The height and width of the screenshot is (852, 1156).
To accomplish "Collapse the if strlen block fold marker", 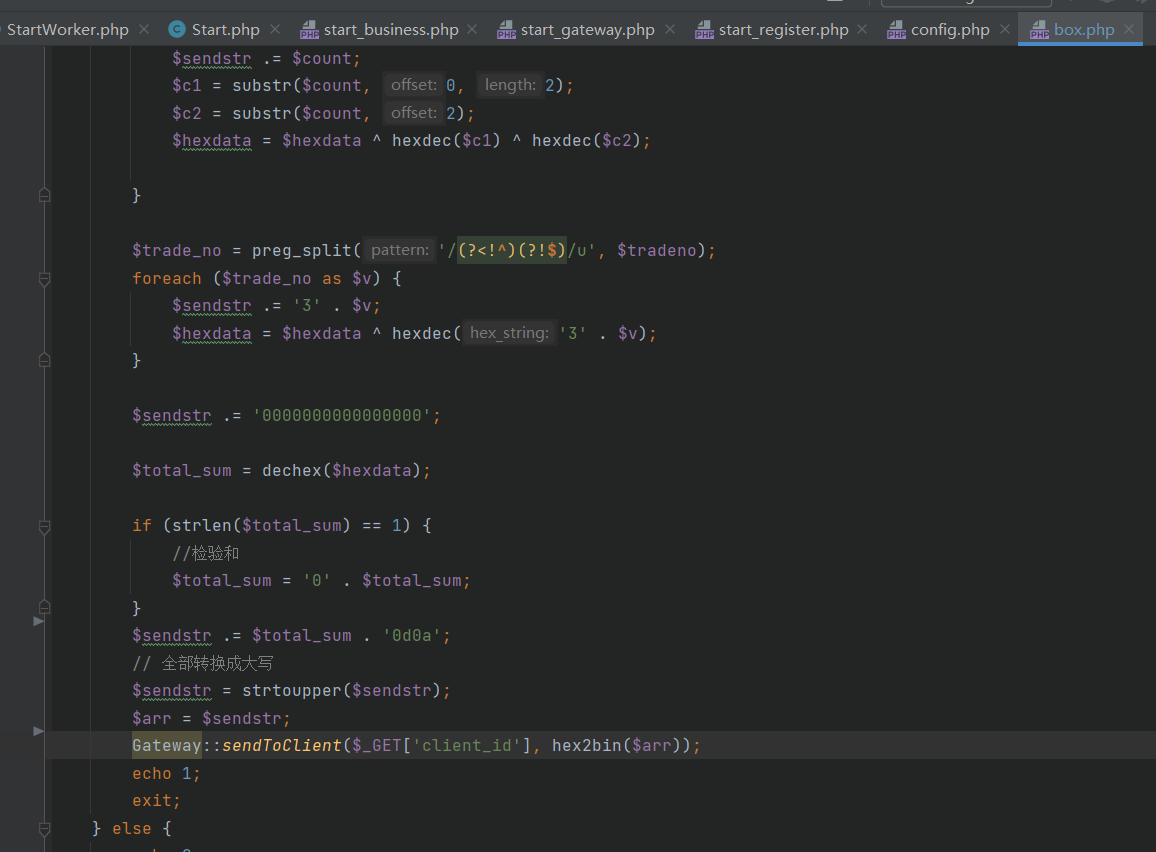I will [x=44, y=526].
